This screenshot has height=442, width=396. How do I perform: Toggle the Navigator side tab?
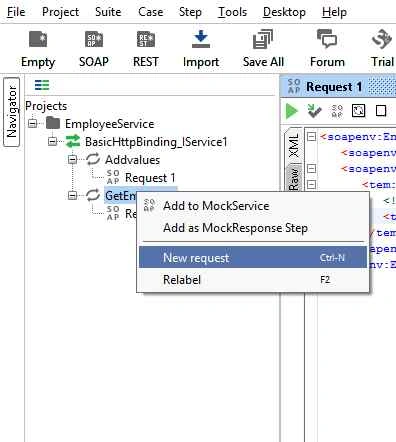click(12, 112)
